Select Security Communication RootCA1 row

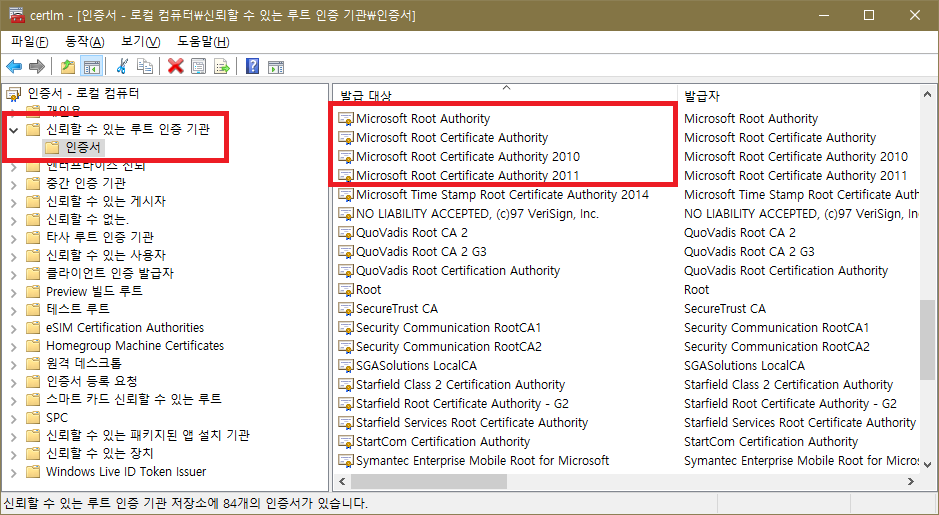click(448, 328)
